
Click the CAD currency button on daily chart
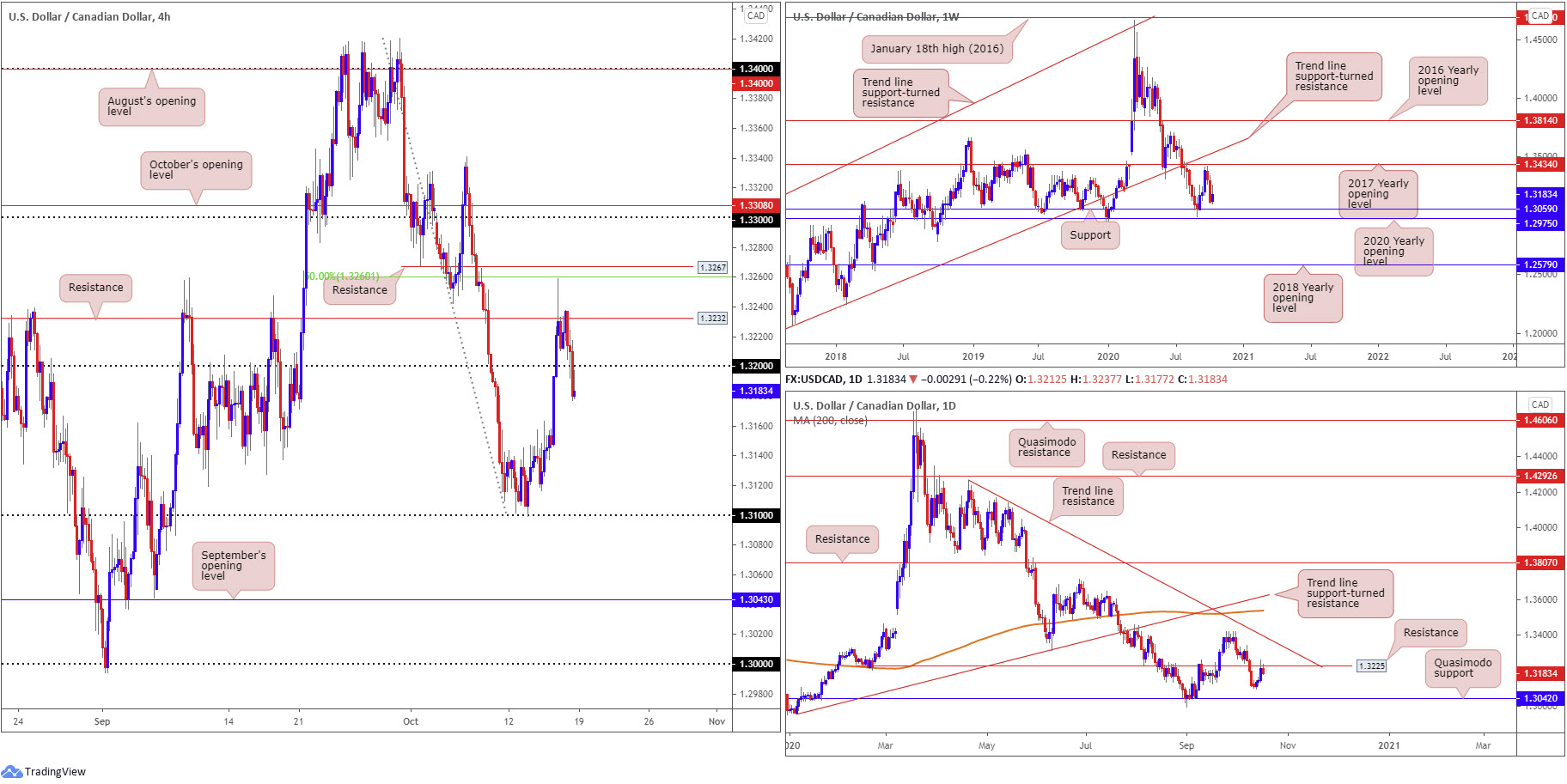(x=1540, y=404)
